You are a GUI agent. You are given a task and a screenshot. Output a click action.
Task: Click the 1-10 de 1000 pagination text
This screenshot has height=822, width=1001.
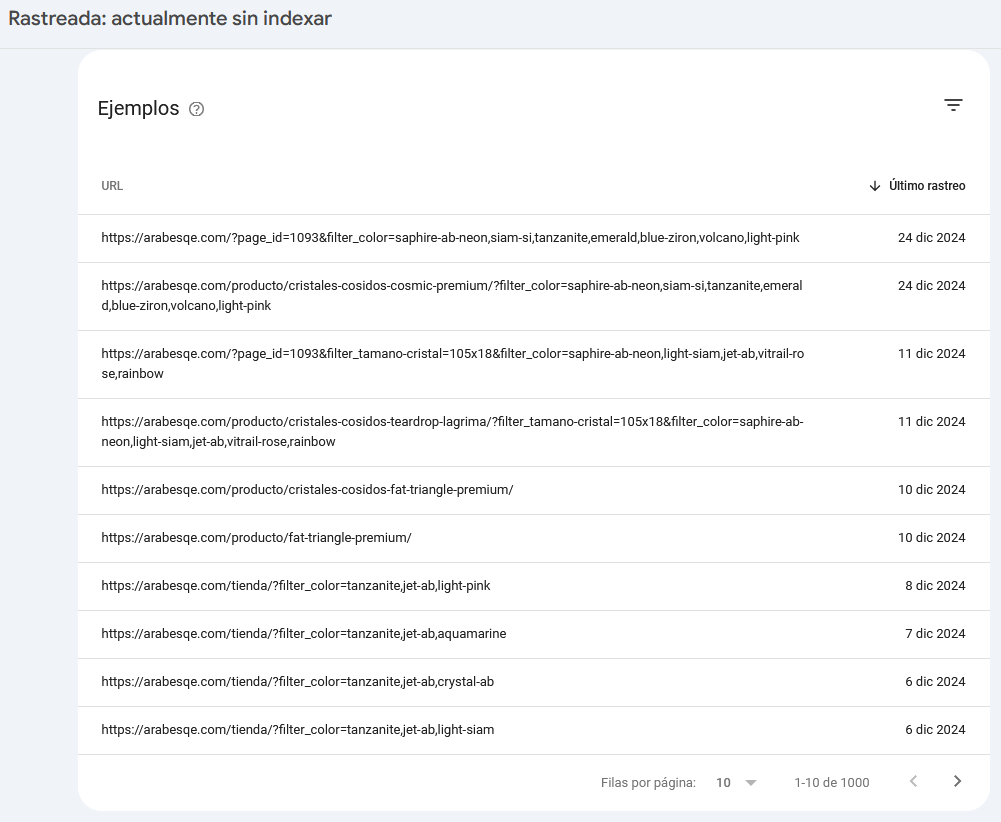(x=832, y=782)
